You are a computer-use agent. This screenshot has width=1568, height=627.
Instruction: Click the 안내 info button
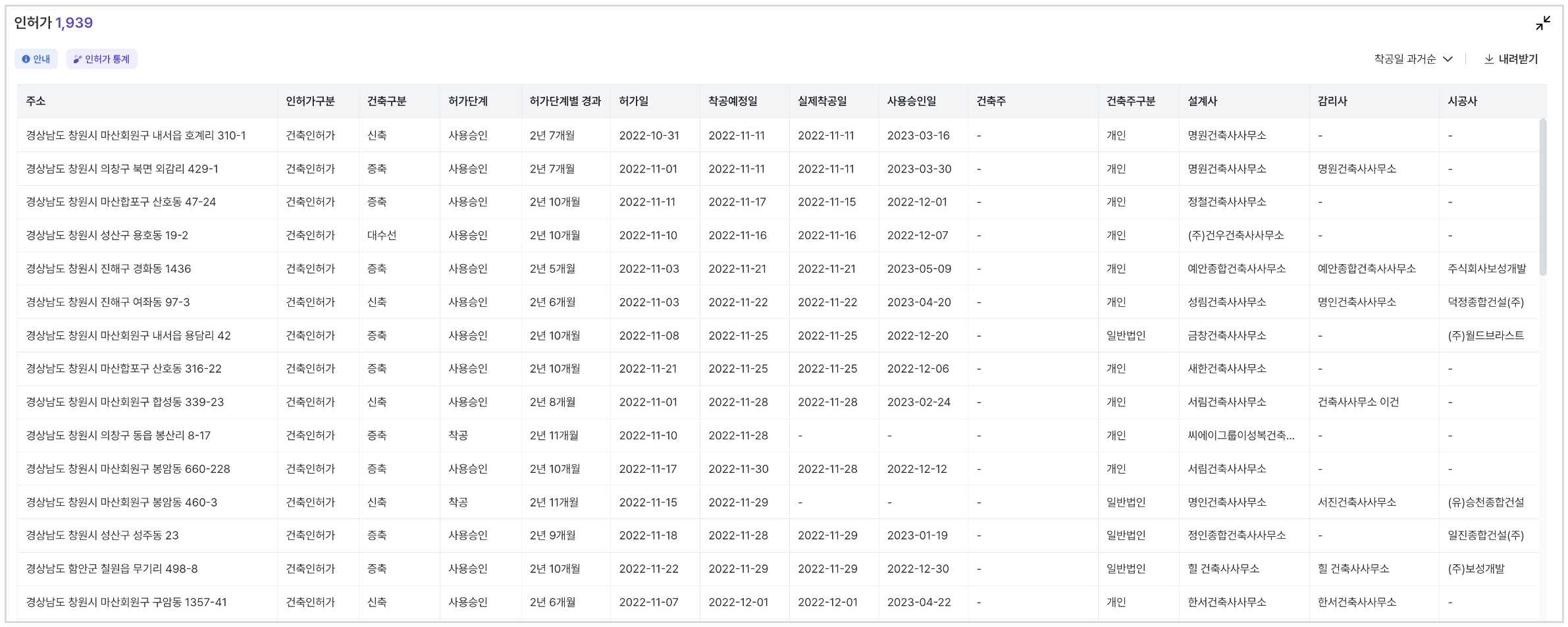click(36, 59)
